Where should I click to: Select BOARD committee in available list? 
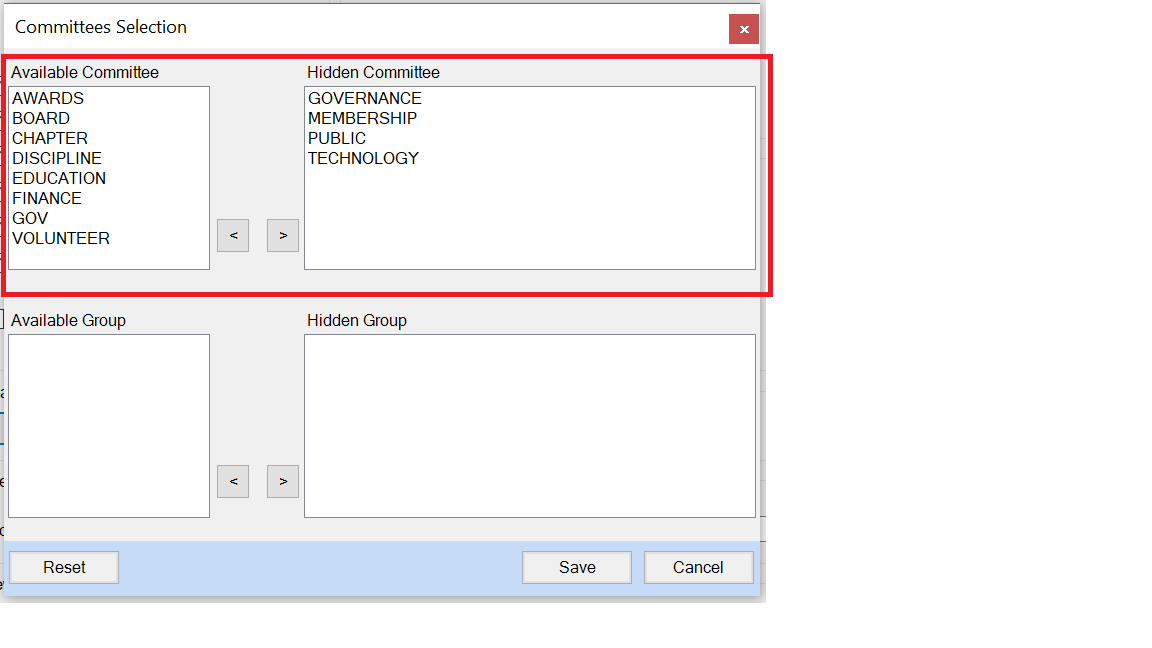click(x=41, y=118)
